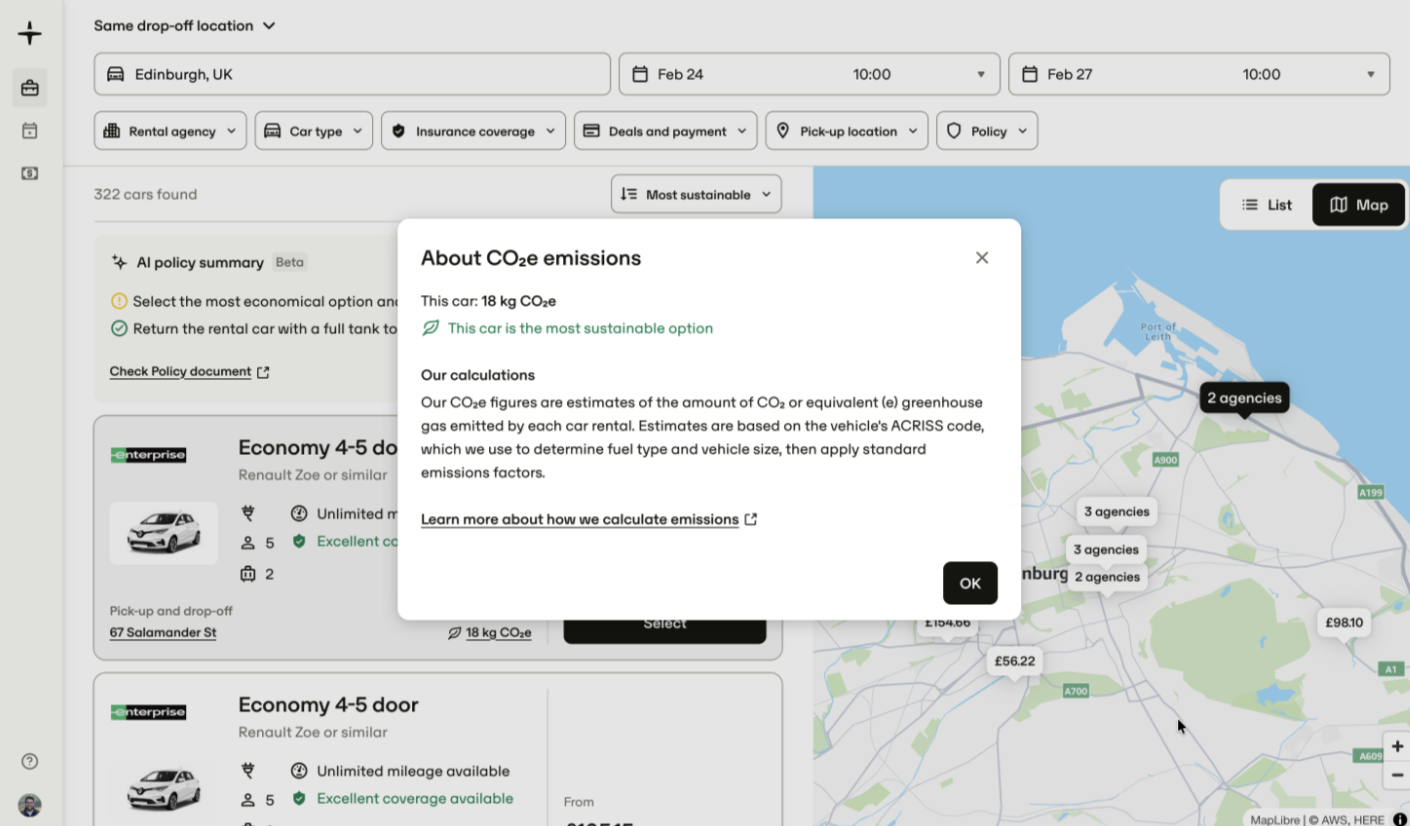Open the upper 3 agencies map cluster
This screenshot has height=826, width=1410.
[x=1116, y=512]
